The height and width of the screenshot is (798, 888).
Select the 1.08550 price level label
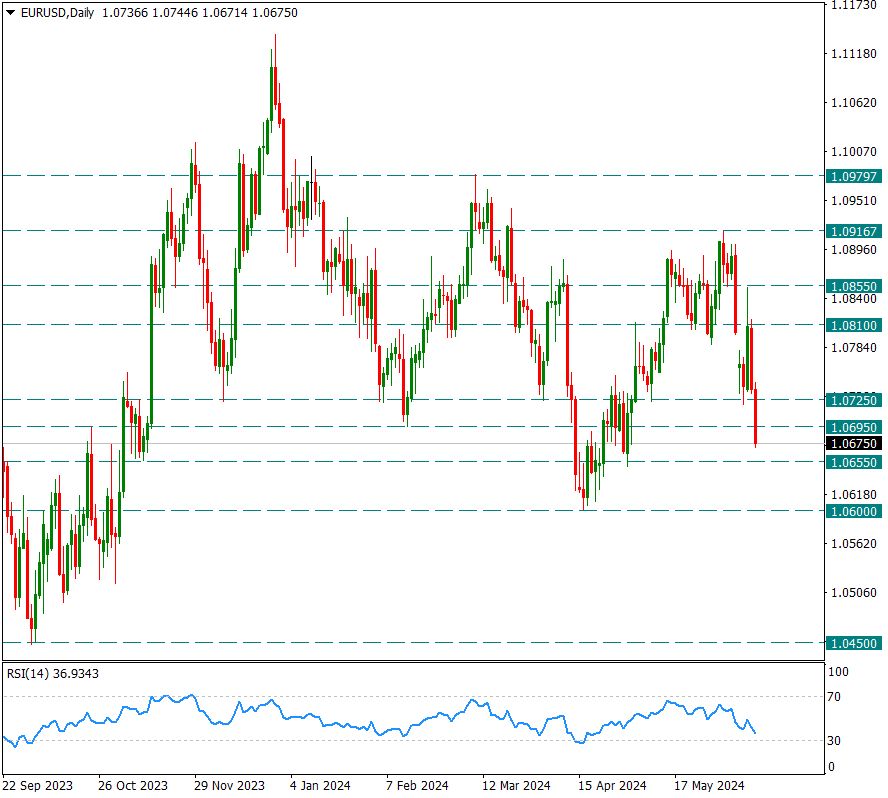click(853, 286)
